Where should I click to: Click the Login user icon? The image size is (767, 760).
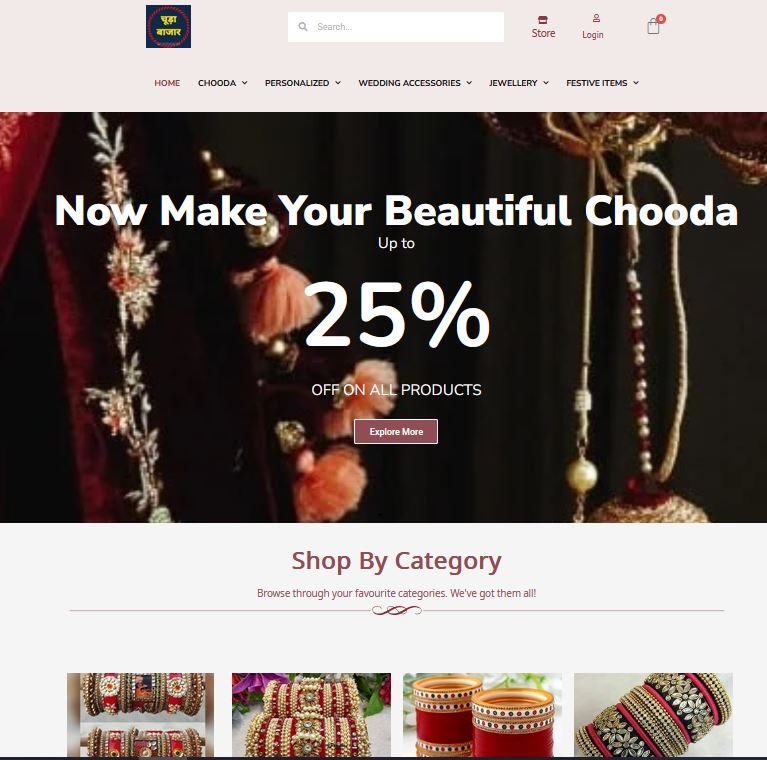pyautogui.click(x=596, y=18)
